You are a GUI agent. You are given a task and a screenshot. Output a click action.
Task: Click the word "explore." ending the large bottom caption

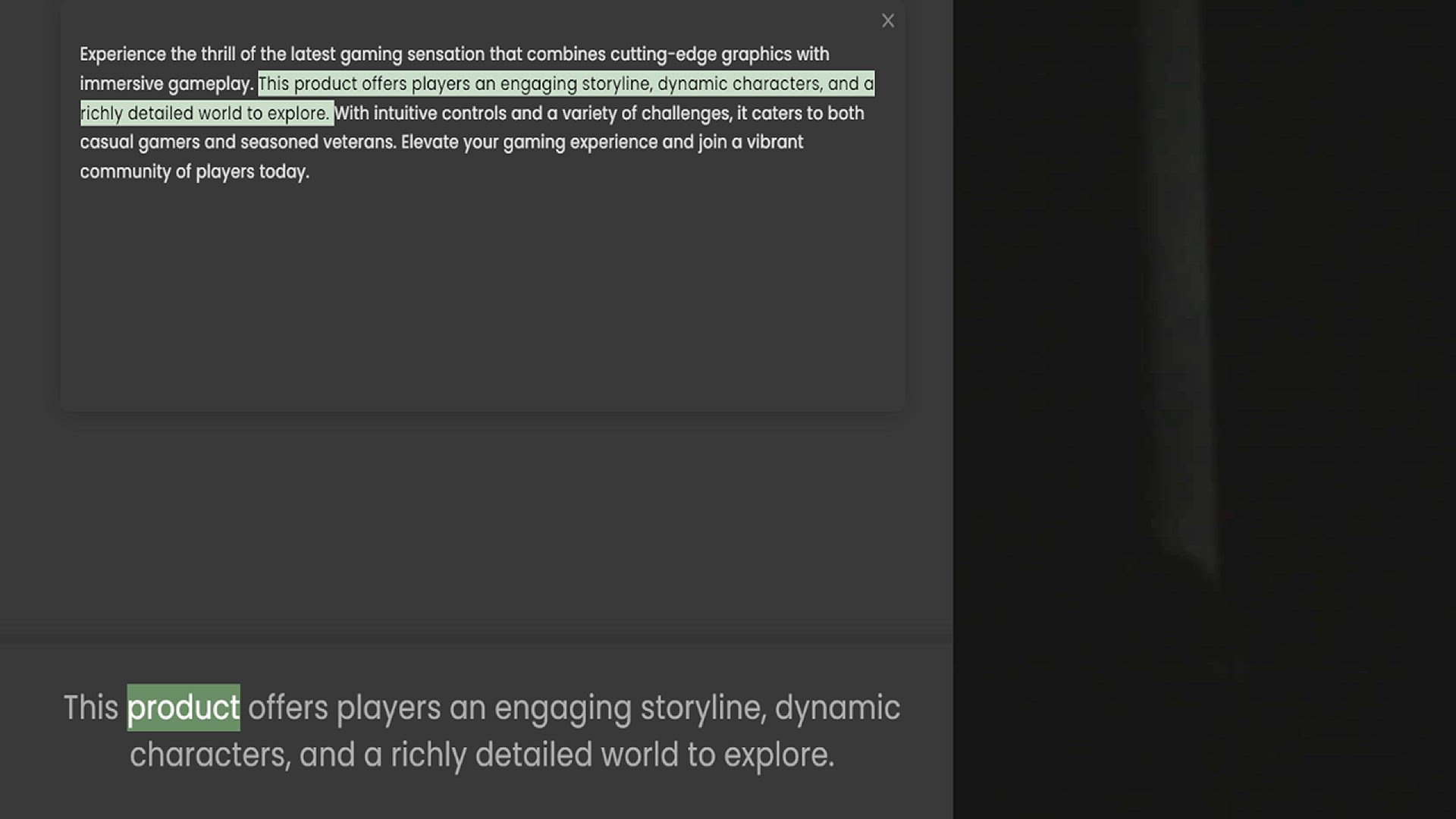(x=779, y=756)
